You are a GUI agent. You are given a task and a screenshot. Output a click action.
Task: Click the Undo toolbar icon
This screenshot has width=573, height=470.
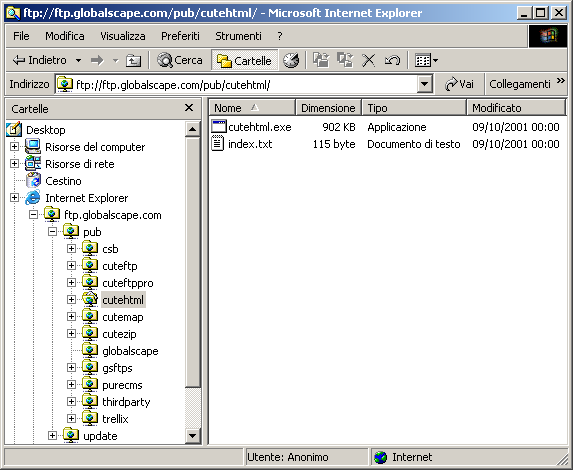pos(392,60)
